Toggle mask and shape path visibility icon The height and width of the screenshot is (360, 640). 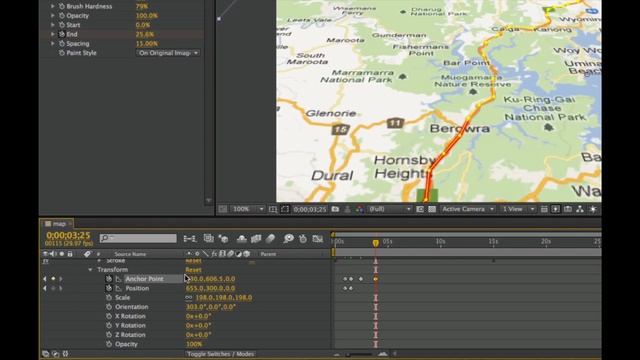(285, 209)
